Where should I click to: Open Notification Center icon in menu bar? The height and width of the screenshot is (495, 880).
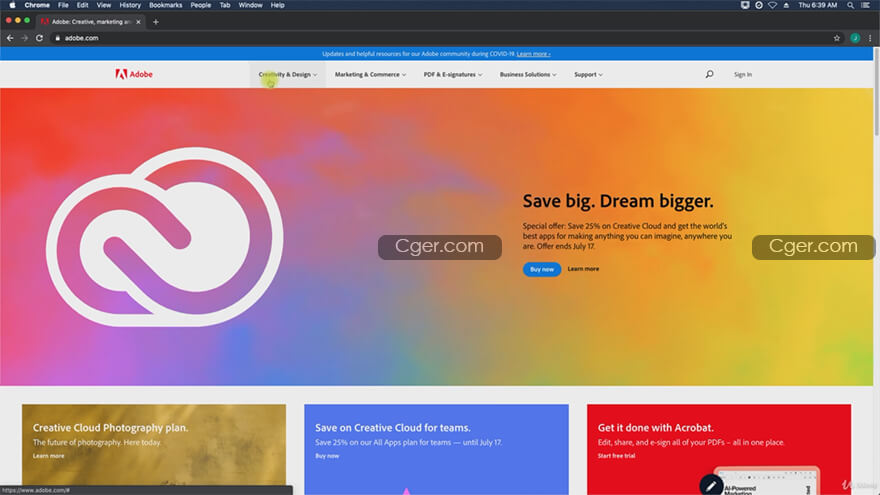(865, 5)
